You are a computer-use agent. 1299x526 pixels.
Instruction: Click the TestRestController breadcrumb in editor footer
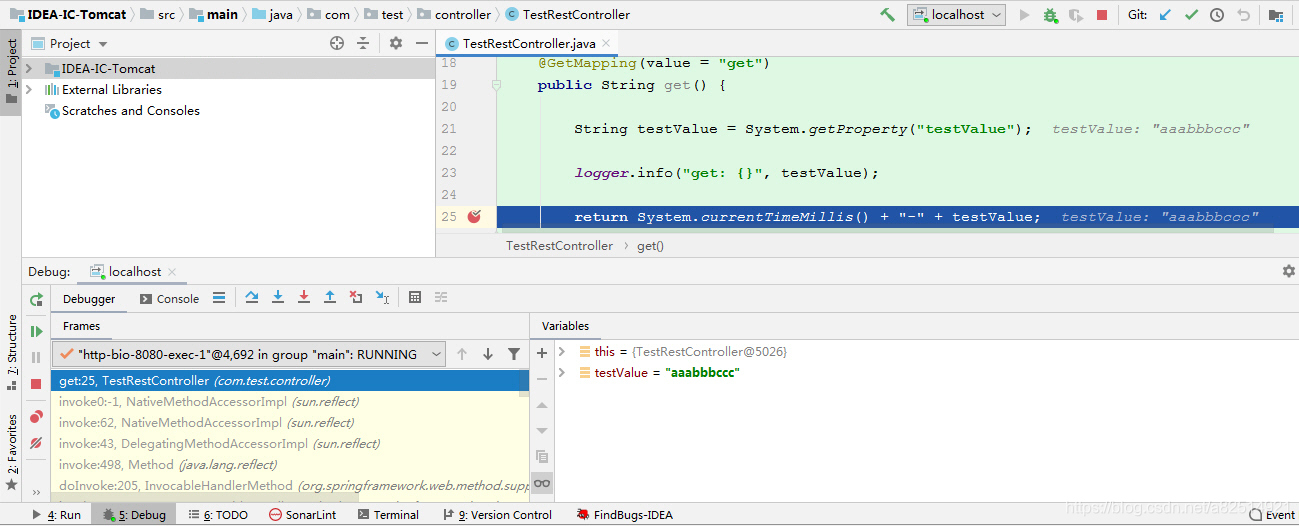[559, 246]
